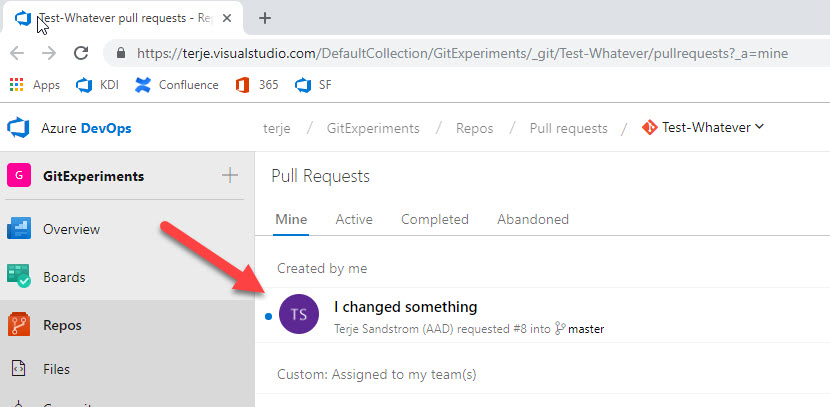
Task: Click the GitExperiments project avatar icon
Action: pyautogui.click(x=19, y=176)
